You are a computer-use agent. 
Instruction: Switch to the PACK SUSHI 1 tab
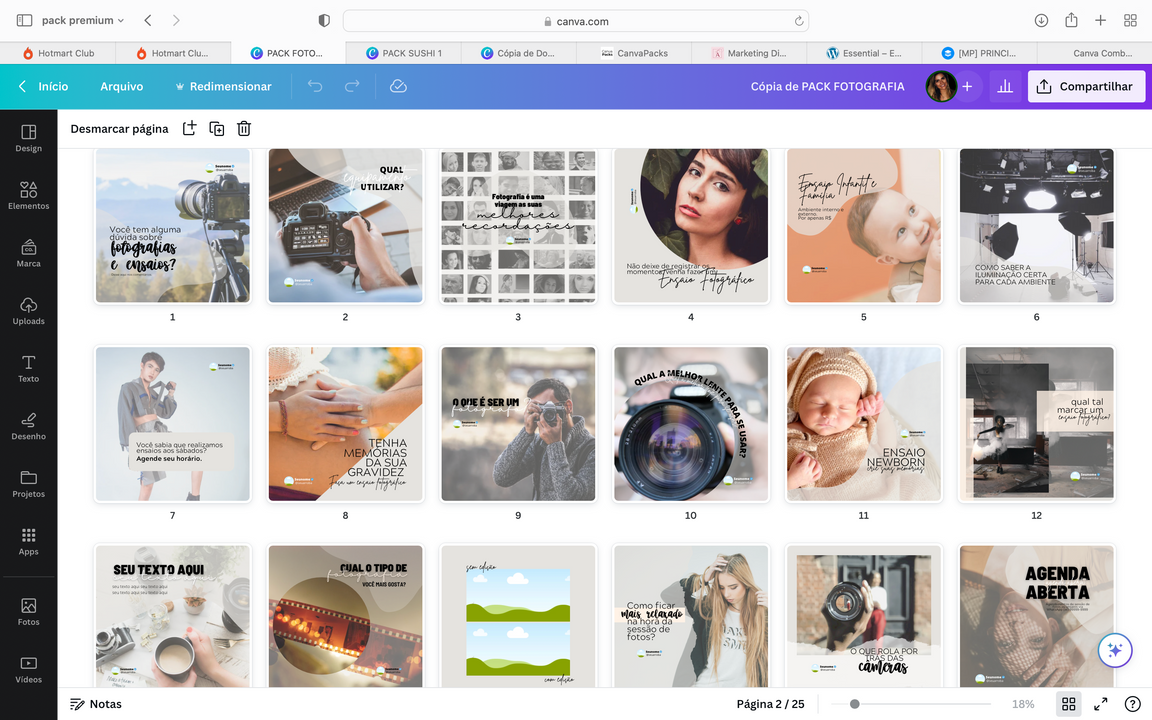(x=403, y=53)
